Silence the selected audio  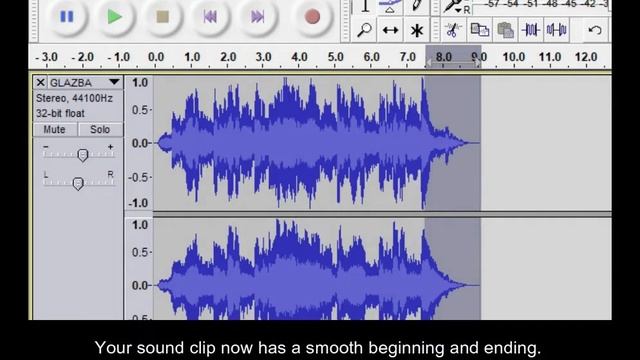(556, 30)
